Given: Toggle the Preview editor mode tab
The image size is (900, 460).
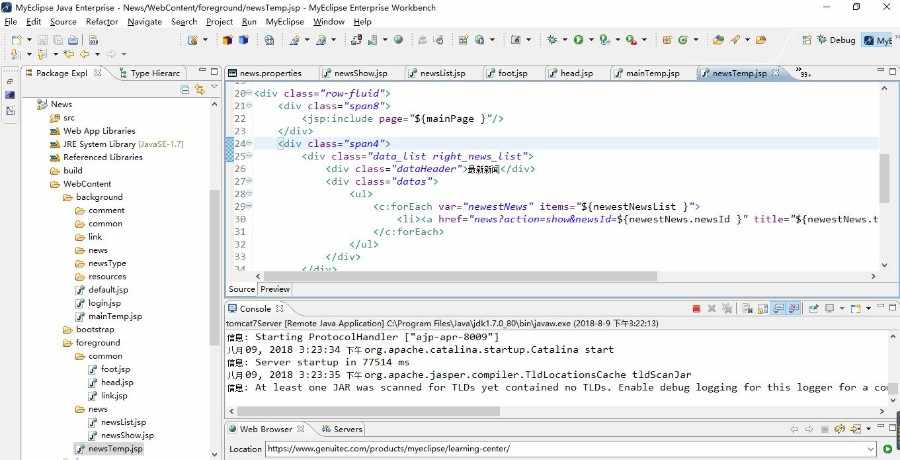Looking at the screenshot, I should (x=275, y=289).
